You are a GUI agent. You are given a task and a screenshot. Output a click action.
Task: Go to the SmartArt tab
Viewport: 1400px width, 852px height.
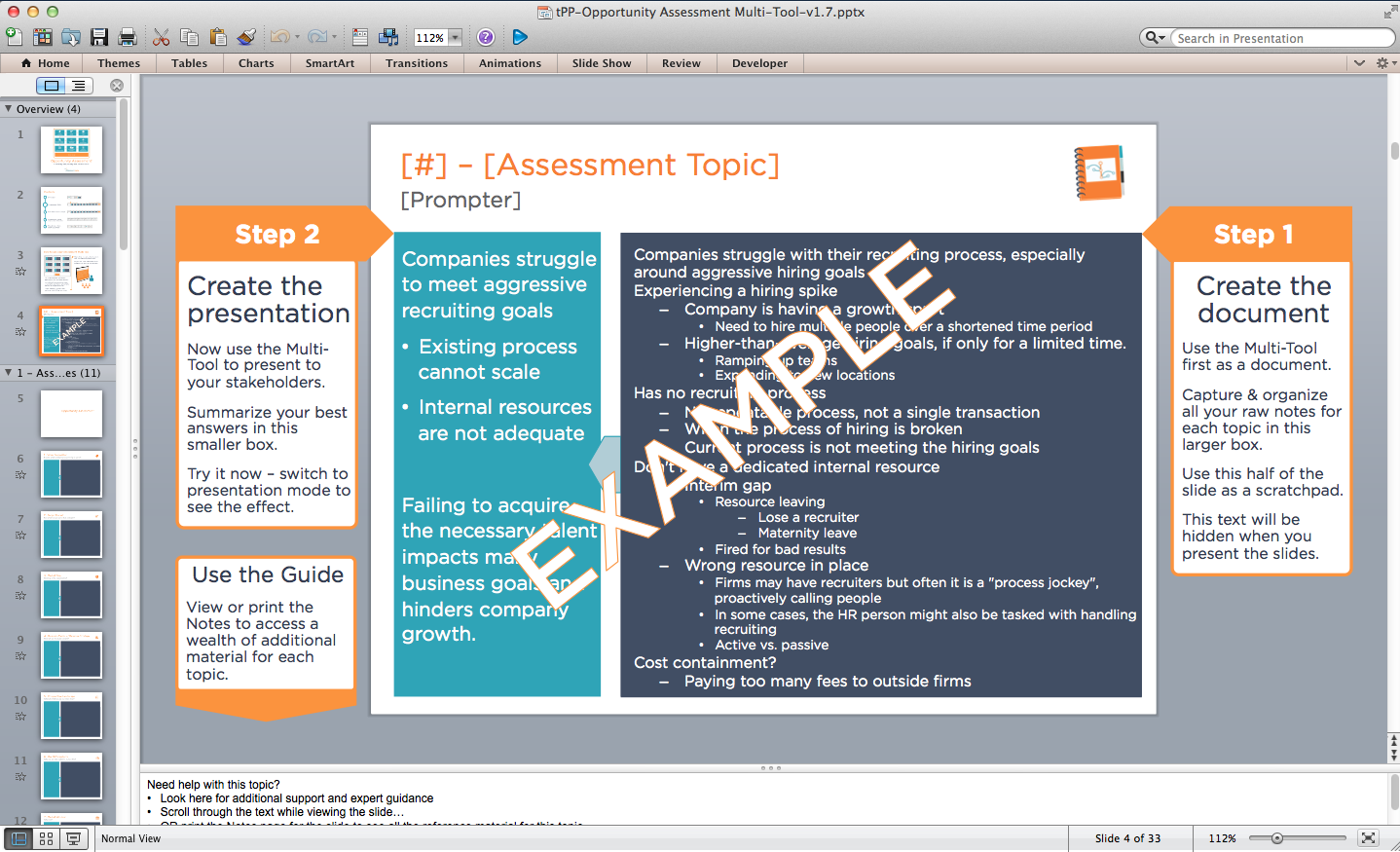330,63
